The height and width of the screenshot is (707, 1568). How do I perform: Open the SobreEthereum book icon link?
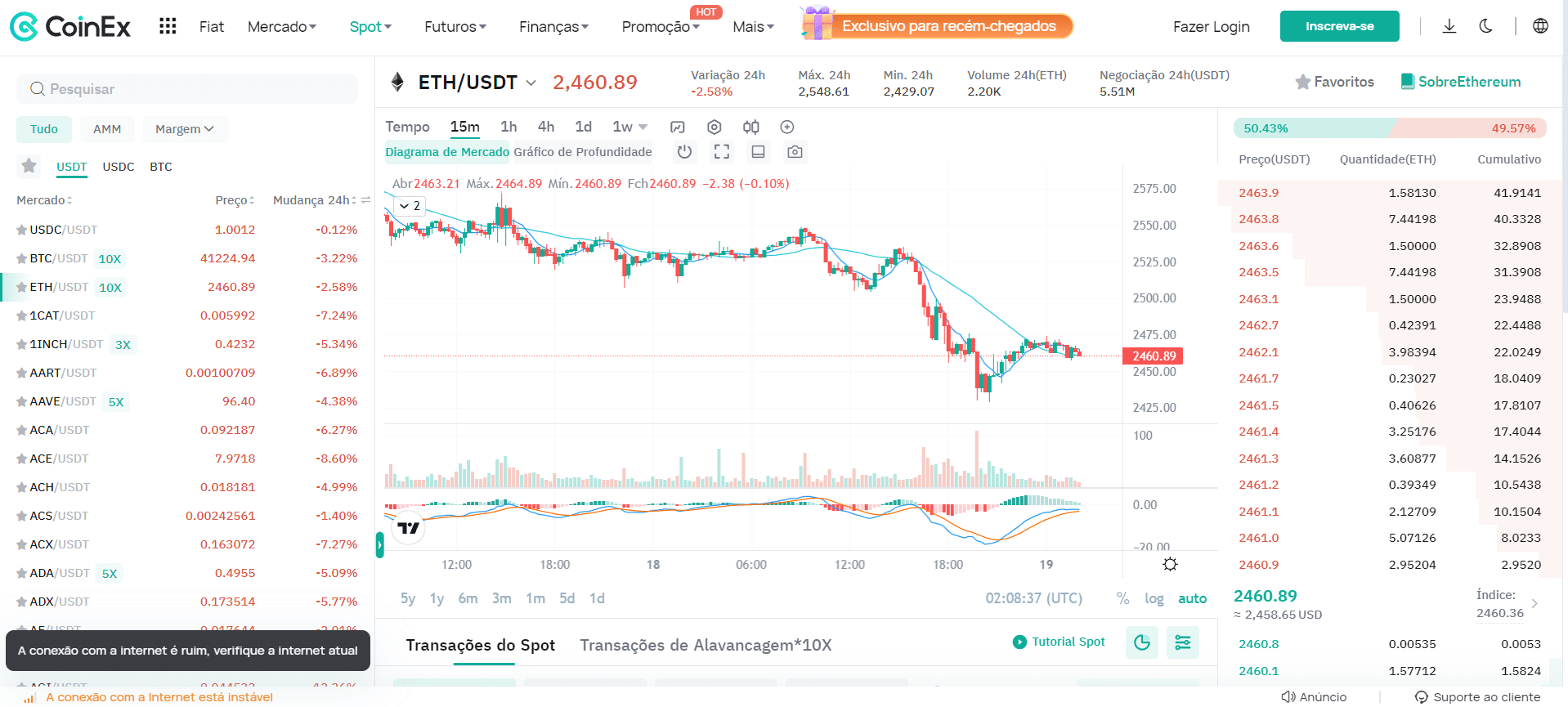click(1408, 82)
